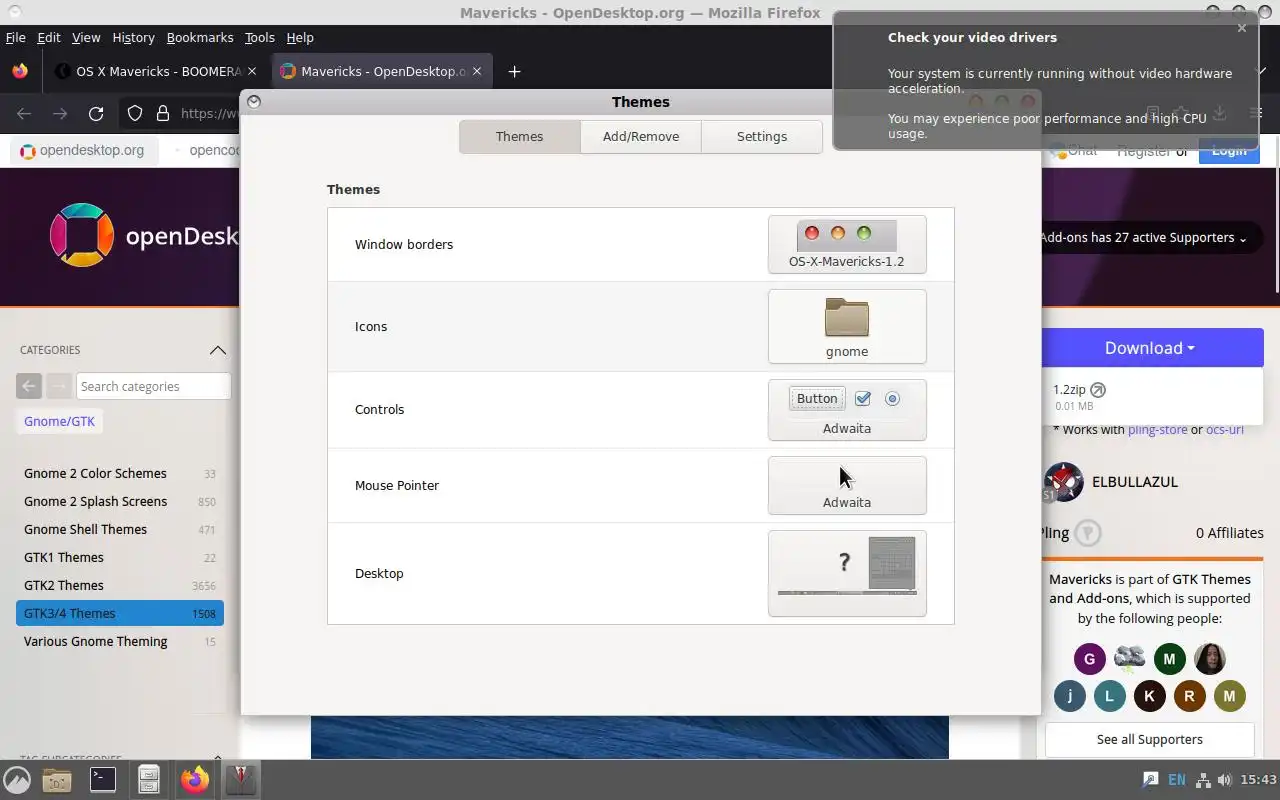Open the ocs-url link
Image resolution: width=1280 pixels, height=800 pixels.
(1225, 429)
